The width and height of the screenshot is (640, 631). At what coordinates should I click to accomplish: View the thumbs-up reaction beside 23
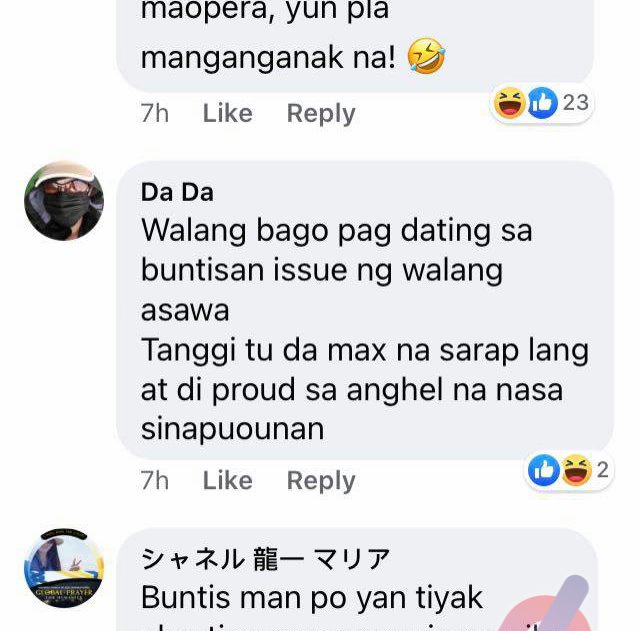(543, 103)
